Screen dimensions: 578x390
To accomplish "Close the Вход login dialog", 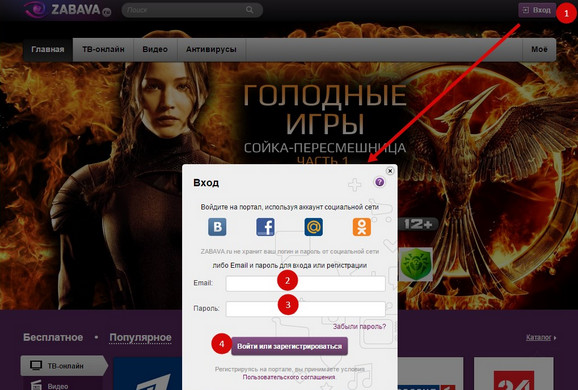I will pyautogui.click(x=390, y=171).
